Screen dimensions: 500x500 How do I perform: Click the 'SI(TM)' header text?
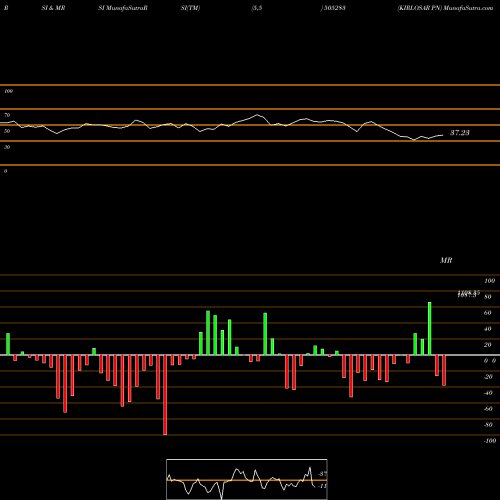coord(190,8)
